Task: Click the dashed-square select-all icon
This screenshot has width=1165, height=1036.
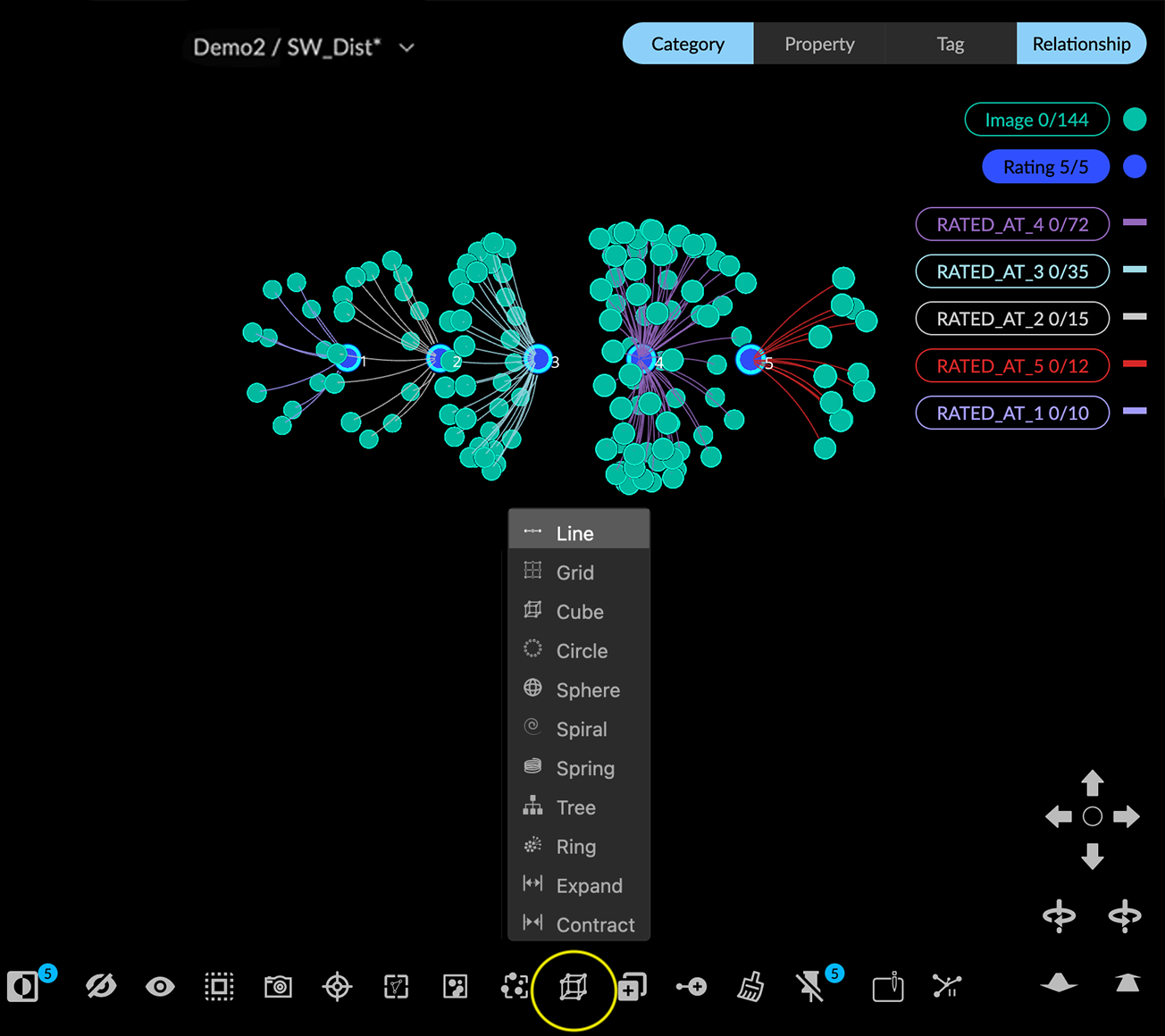Action: tap(219, 987)
